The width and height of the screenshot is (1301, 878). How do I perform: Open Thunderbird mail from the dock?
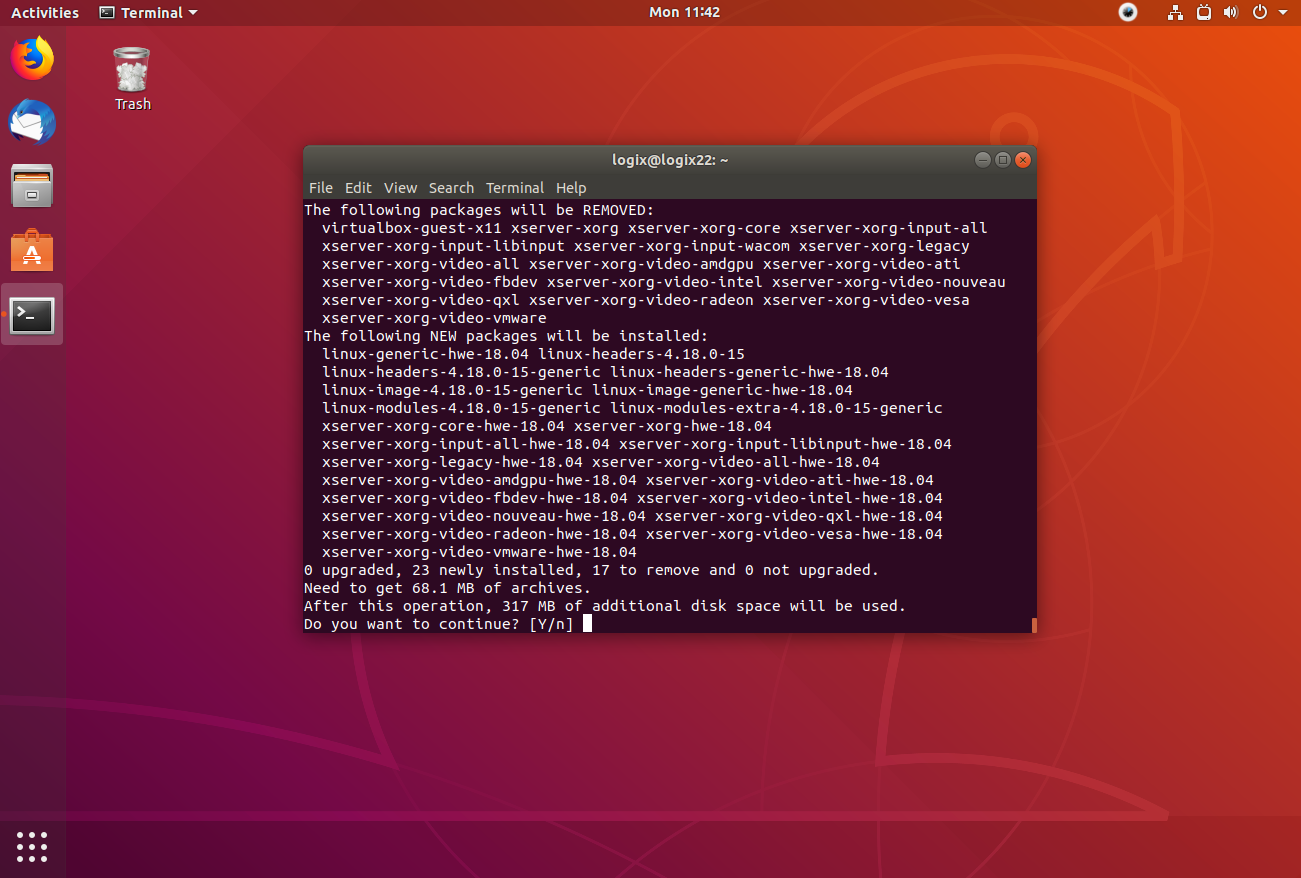[x=32, y=122]
